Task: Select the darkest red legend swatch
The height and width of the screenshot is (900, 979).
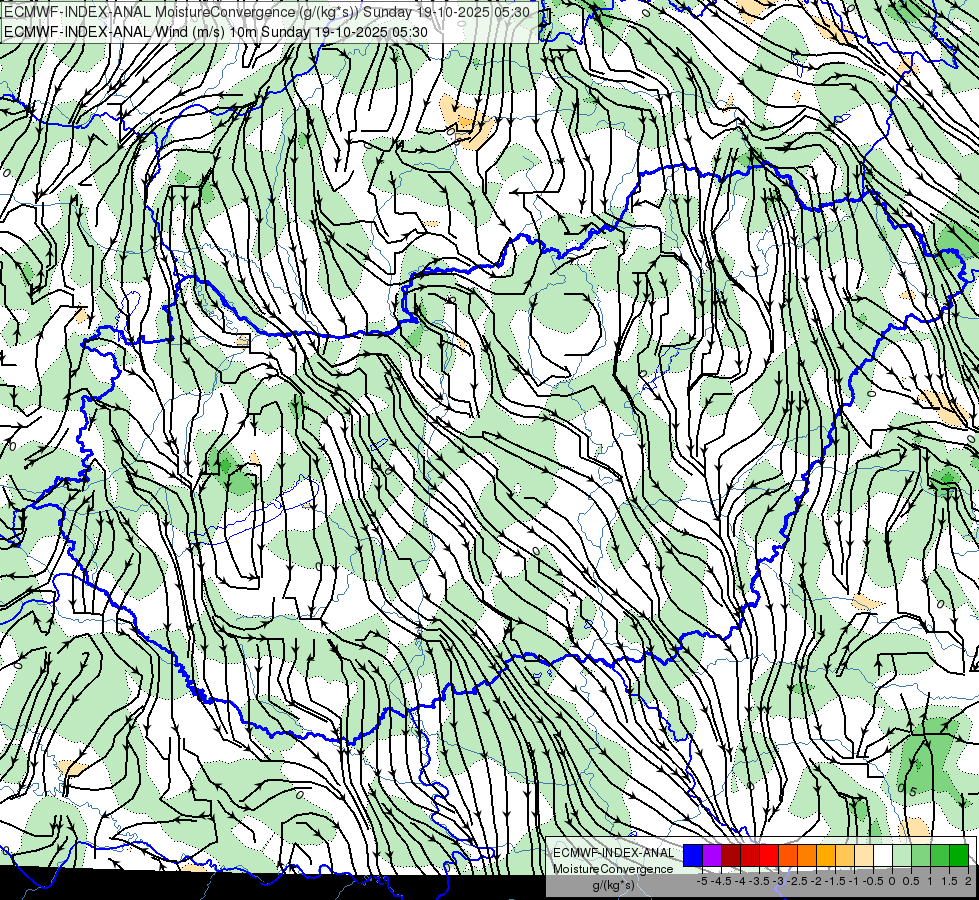Action: pos(731,855)
